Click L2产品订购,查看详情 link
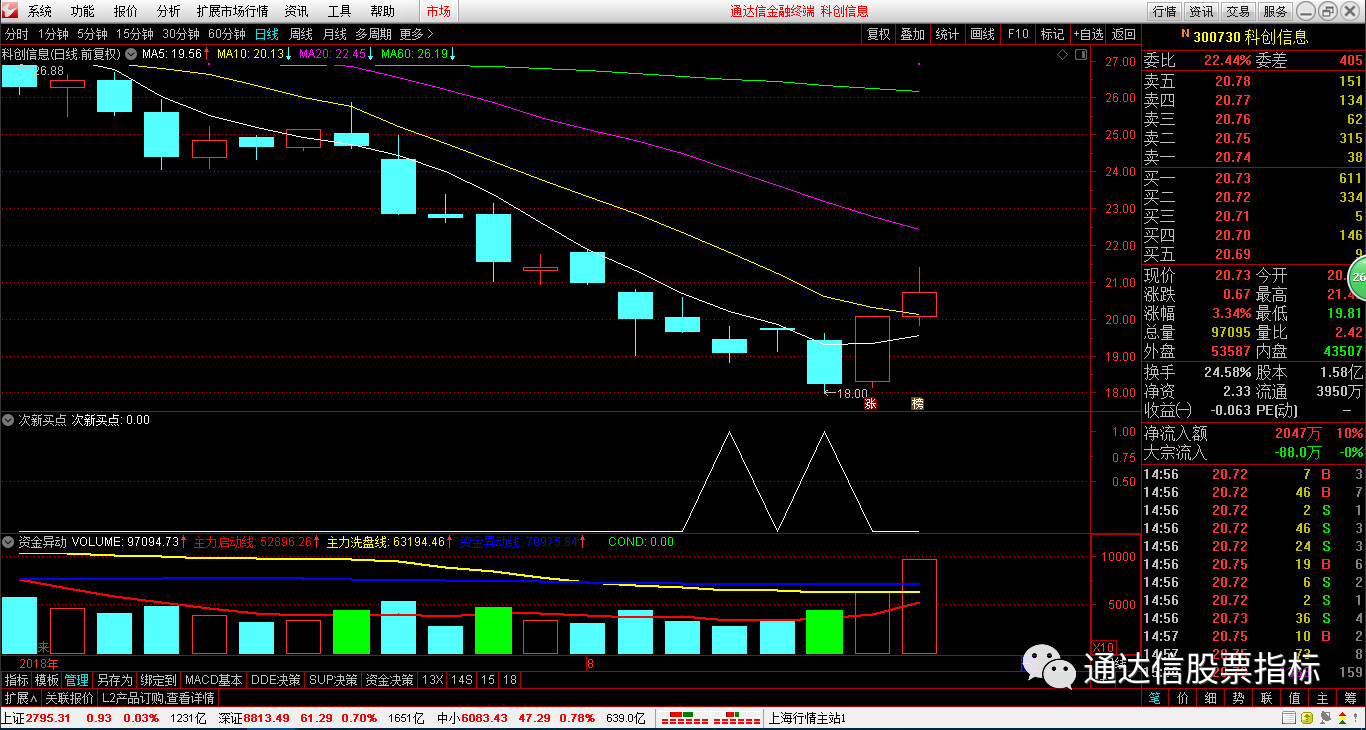The height and width of the screenshot is (730, 1366). [x=158, y=698]
